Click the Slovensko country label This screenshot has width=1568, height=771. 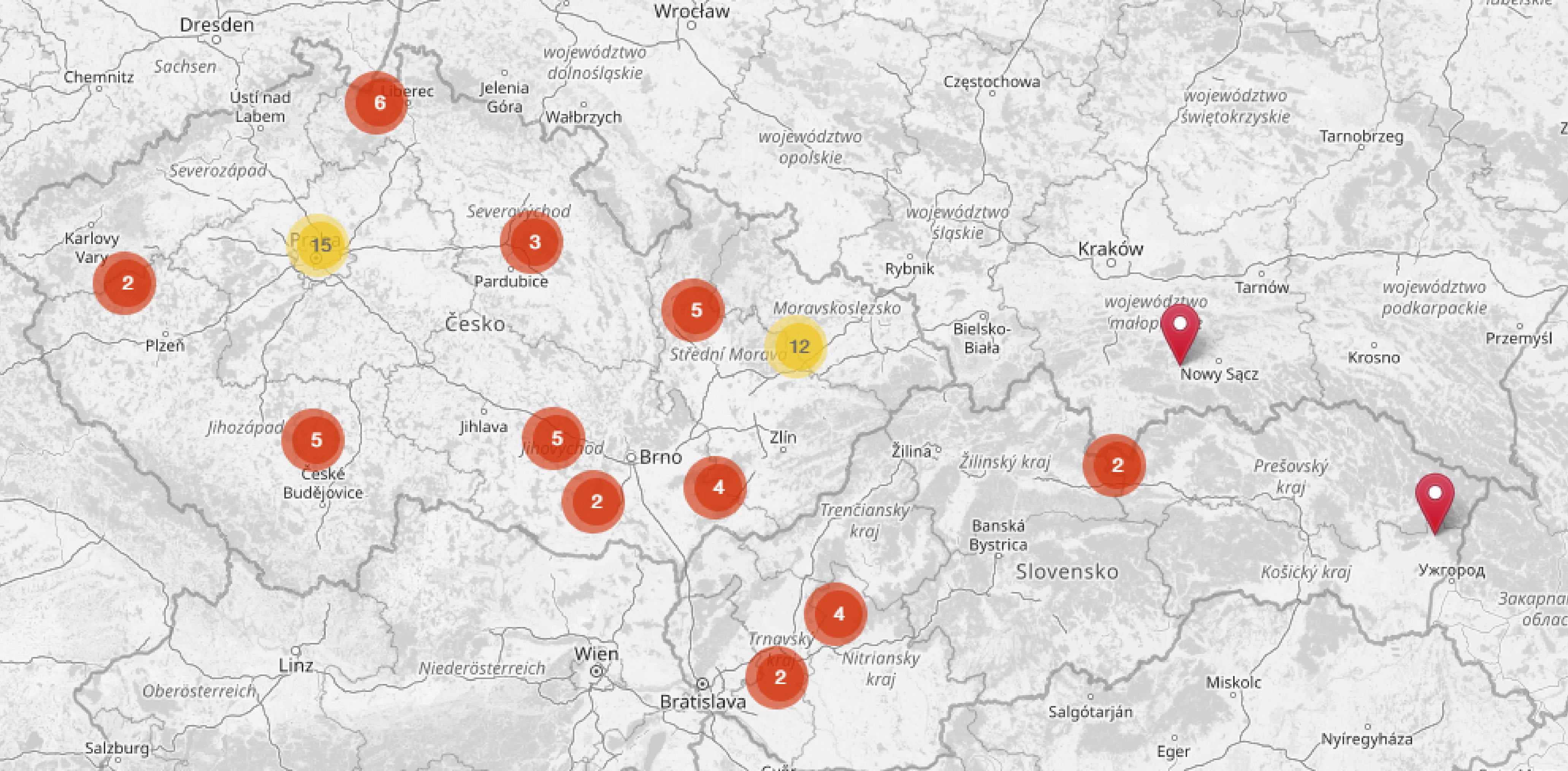(1067, 572)
